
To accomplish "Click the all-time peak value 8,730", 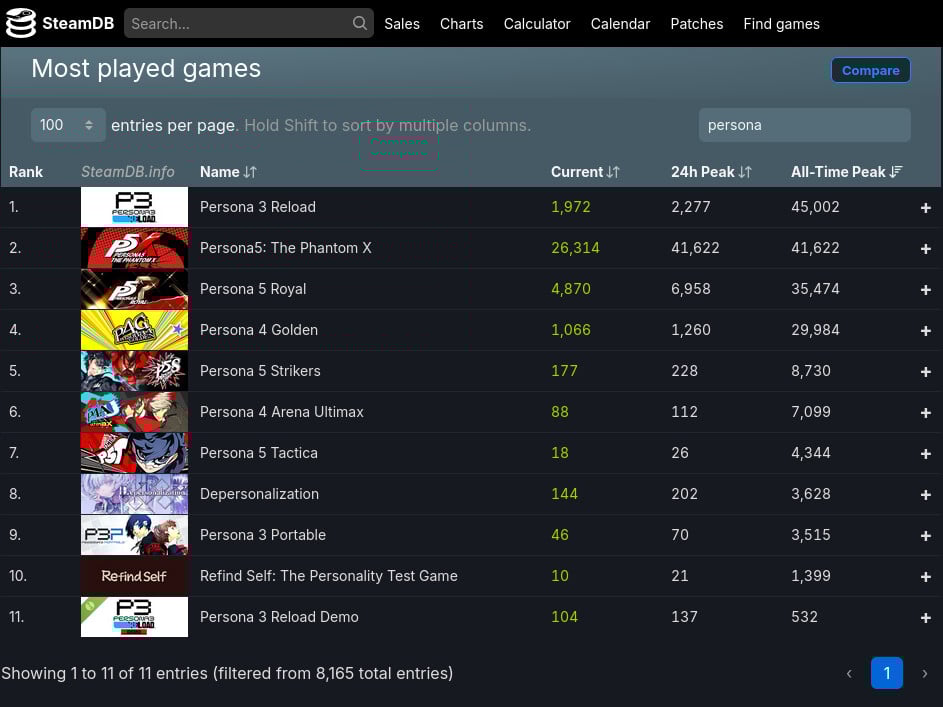I will (811, 371).
